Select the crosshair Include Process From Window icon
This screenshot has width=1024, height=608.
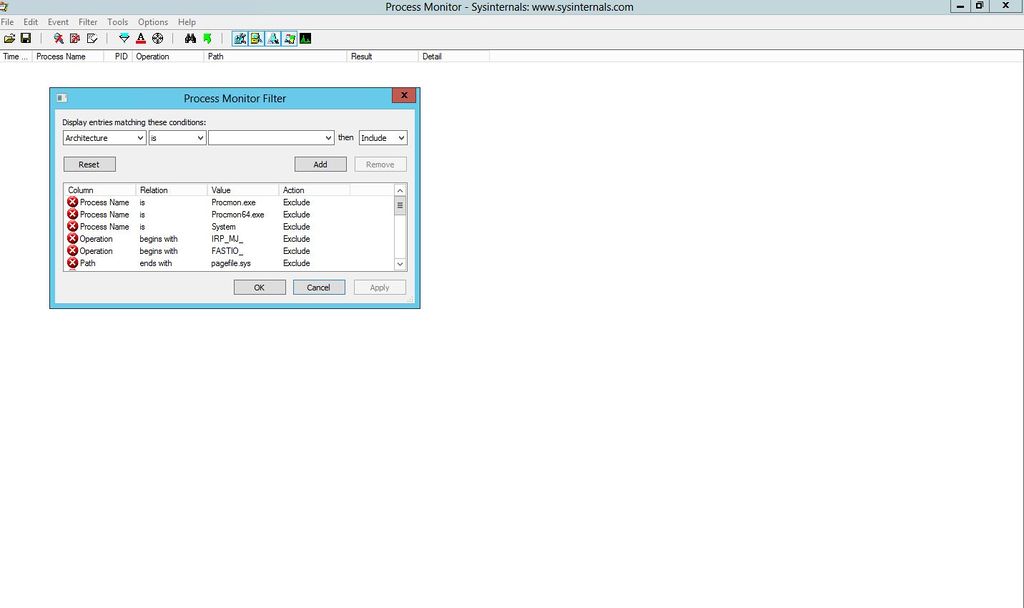[157, 38]
